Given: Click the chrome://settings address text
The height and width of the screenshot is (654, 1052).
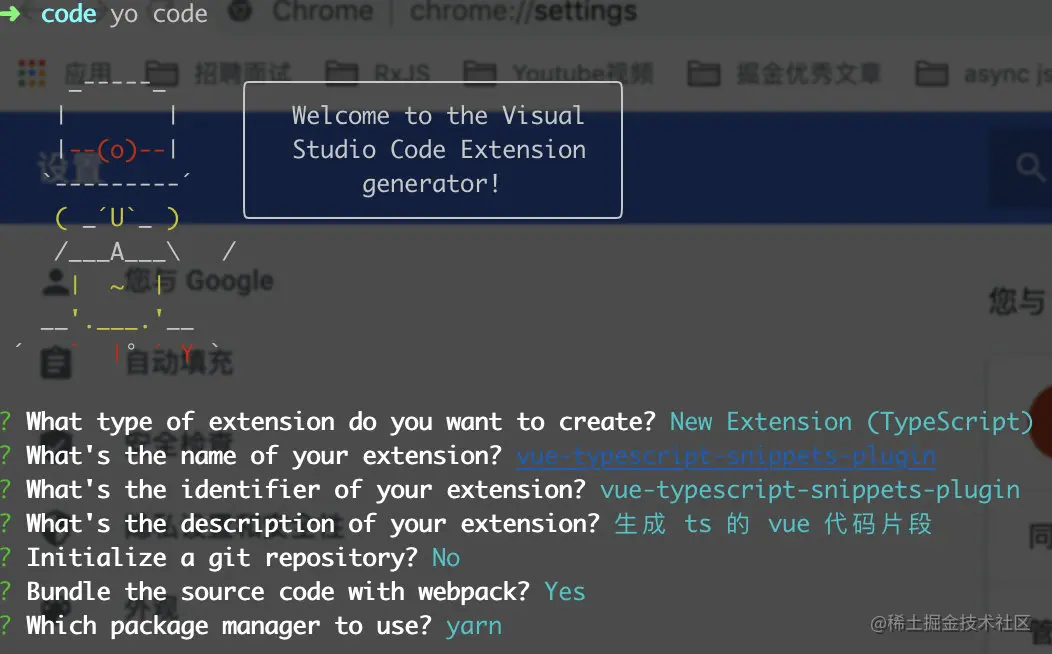Looking at the screenshot, I should point(523,11).
